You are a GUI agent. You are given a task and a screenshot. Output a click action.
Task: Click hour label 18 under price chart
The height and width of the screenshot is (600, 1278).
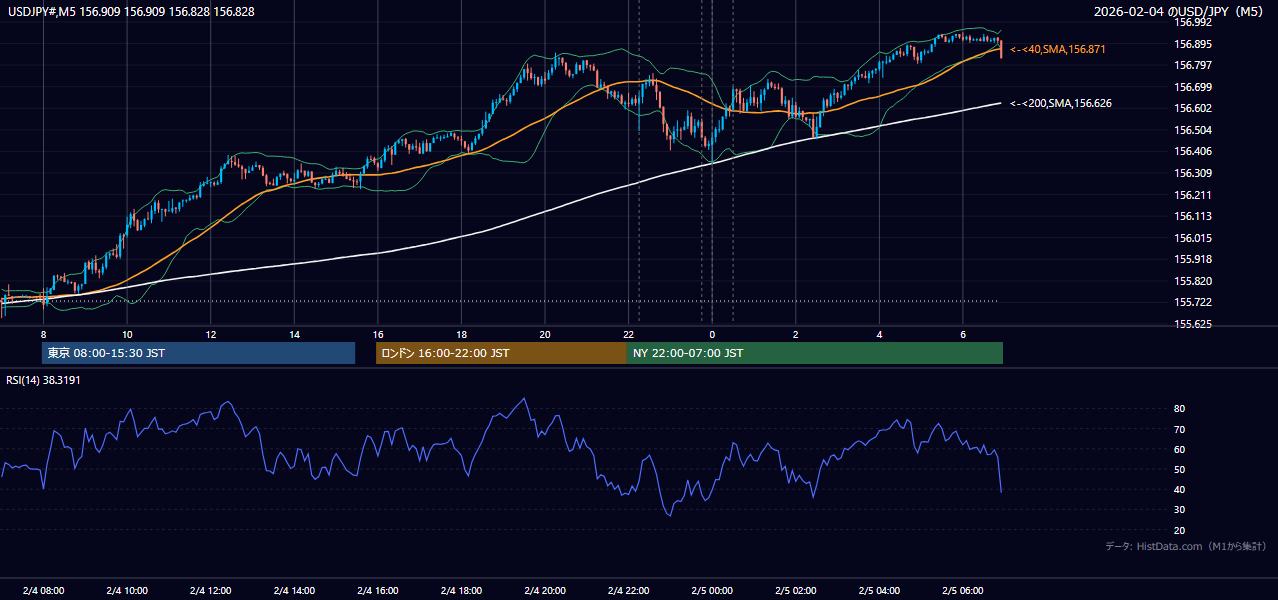pos(461,334)
